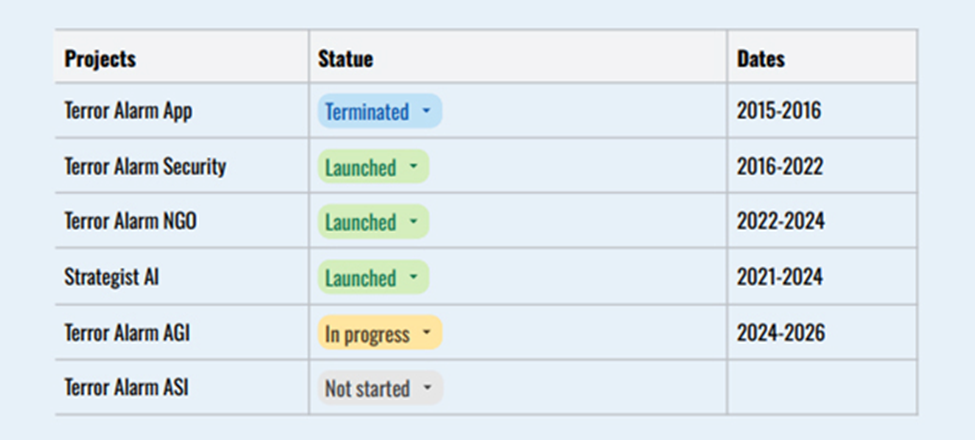Screen dimensions: 975x440
Task: Select the Terror Alarm NGO project cell
Action: (x=130, y=222)
